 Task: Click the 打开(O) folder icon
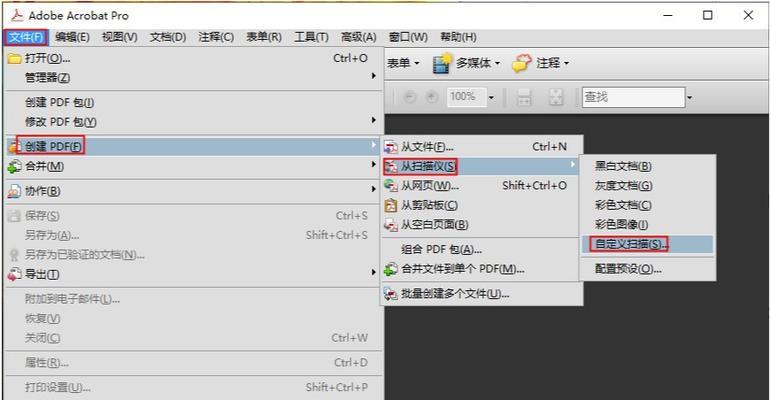coord(14,59)
